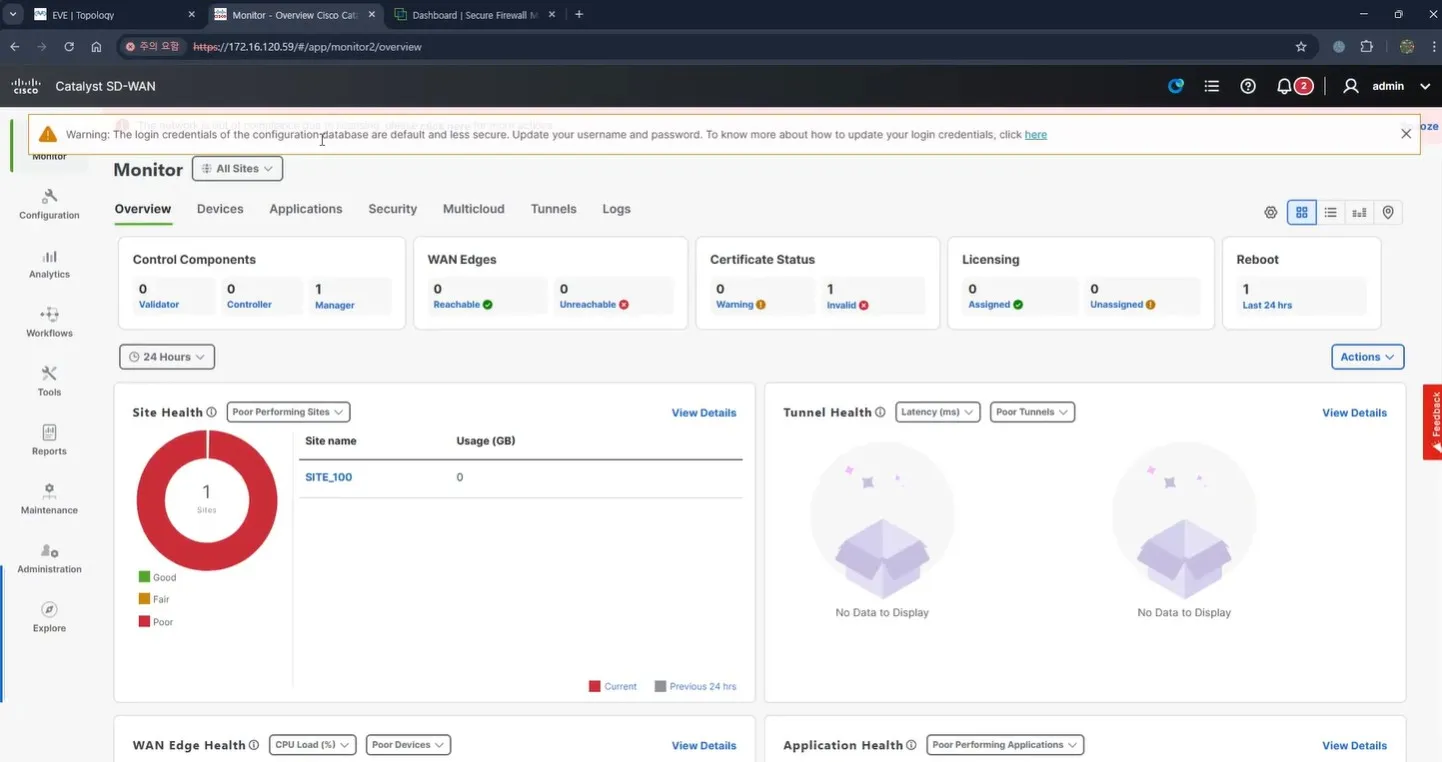Image resolution: width=1442 pixels, height=762 pixels.
Task: Switch to the Logs tab
Action: pyautogui.click(x=616, y=209)
